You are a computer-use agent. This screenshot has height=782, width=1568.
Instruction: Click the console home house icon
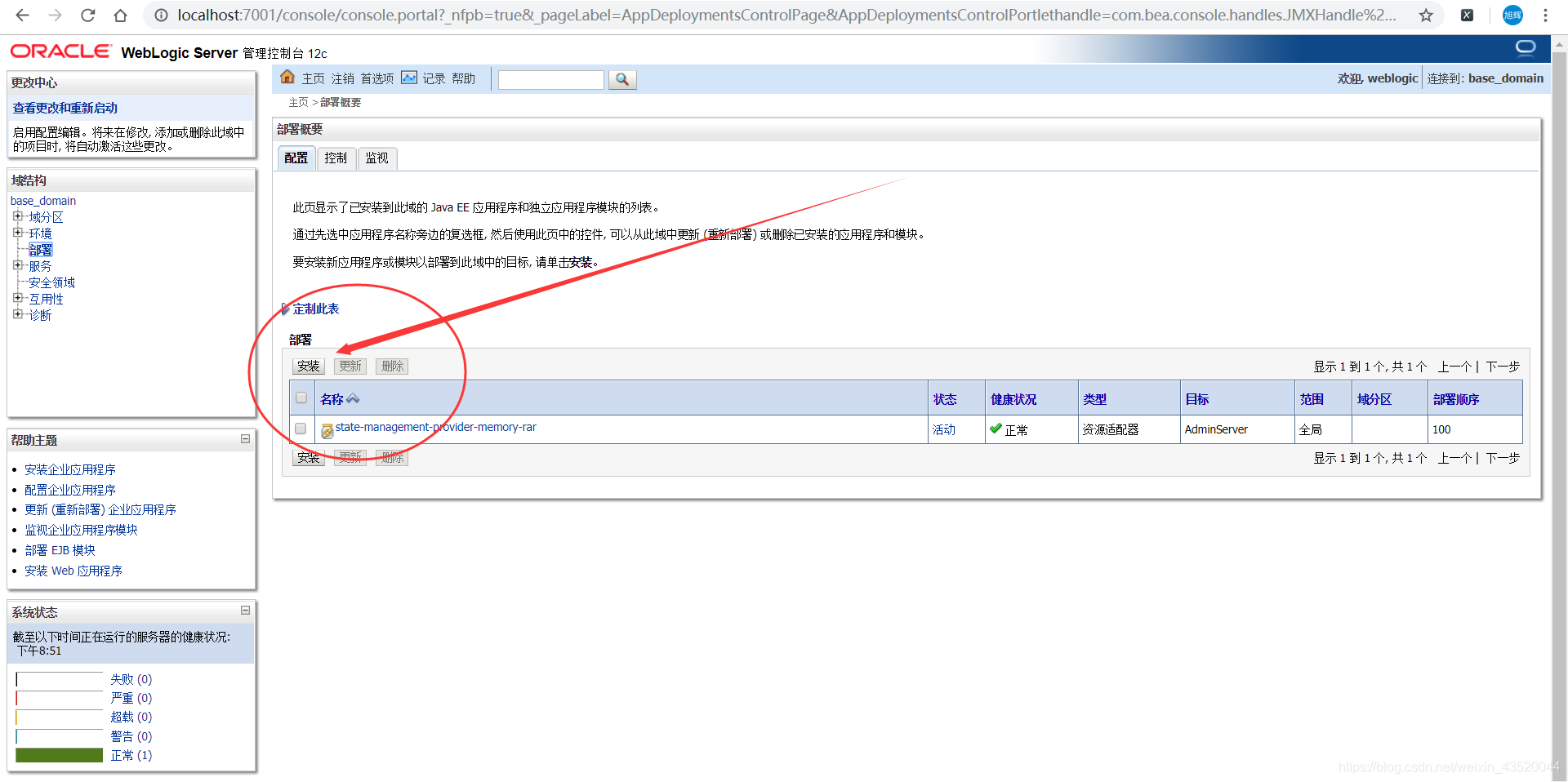click(287, 78)
